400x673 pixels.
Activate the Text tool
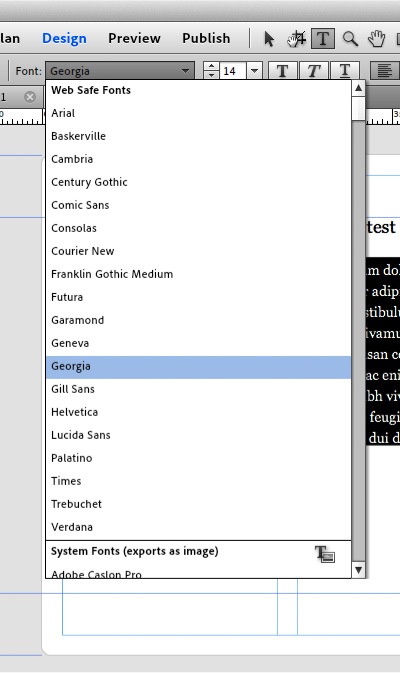[323, 39]
